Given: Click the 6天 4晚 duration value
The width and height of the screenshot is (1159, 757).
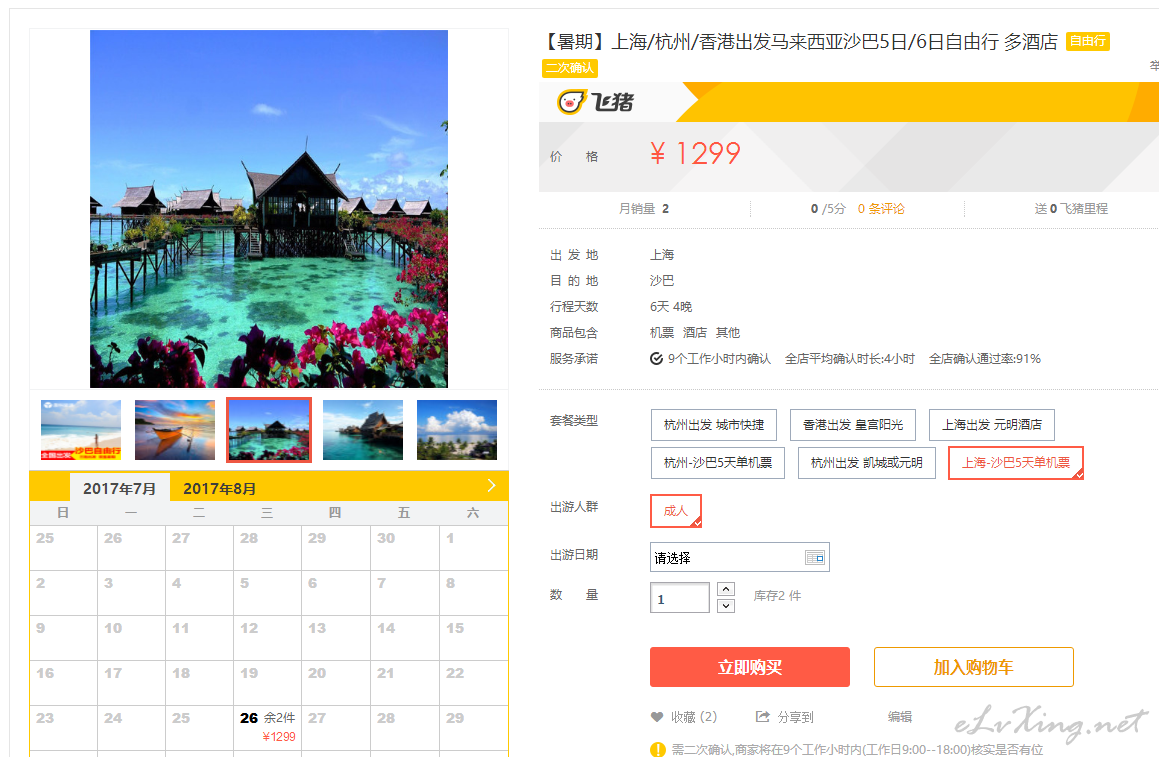Looking at the screenshot, I should (x=671, y=307).
